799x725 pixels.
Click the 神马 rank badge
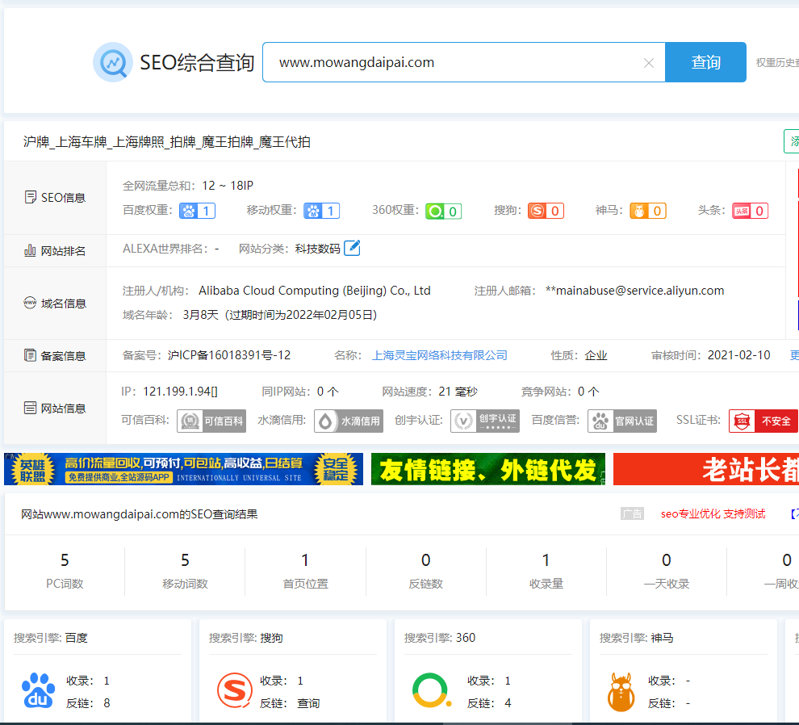click(648, 211)
